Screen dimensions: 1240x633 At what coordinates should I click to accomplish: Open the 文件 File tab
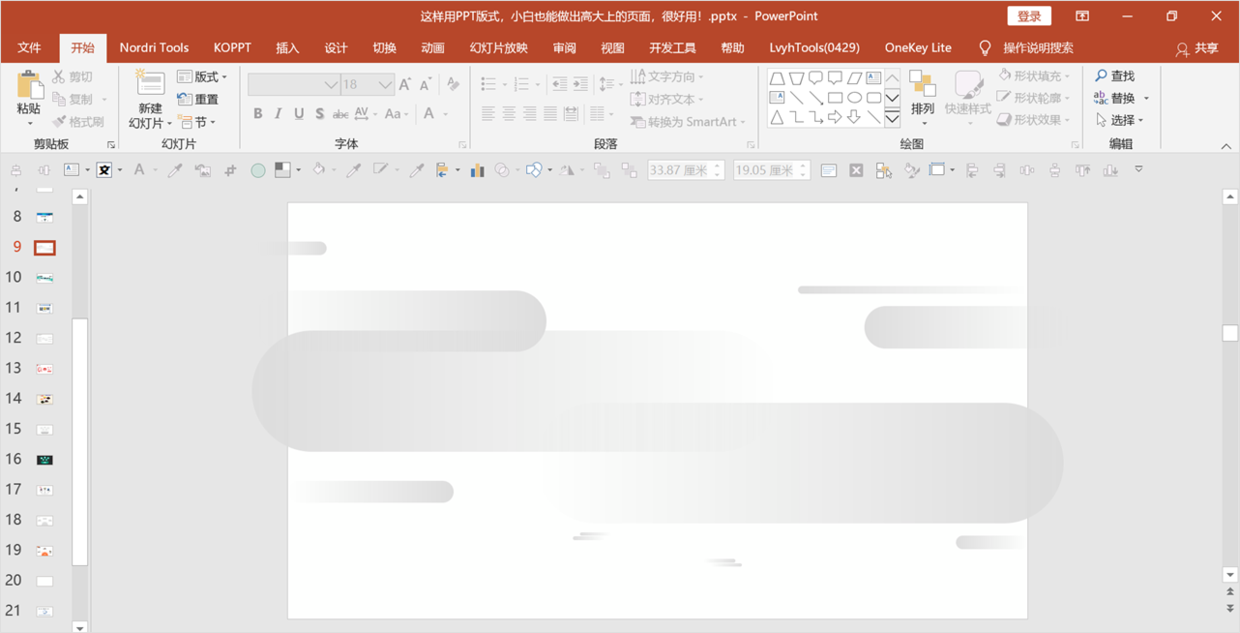[x=29, y=48]
